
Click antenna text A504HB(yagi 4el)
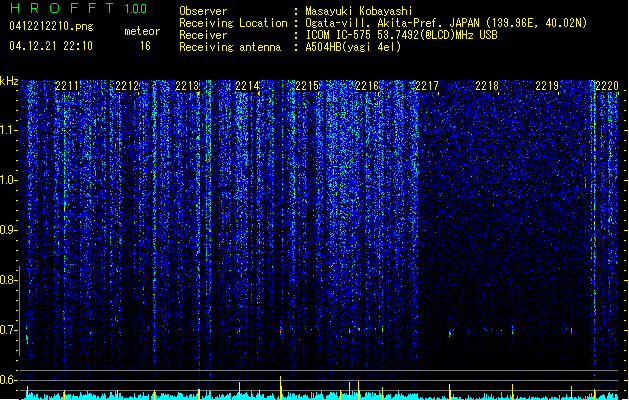point(353,47)
